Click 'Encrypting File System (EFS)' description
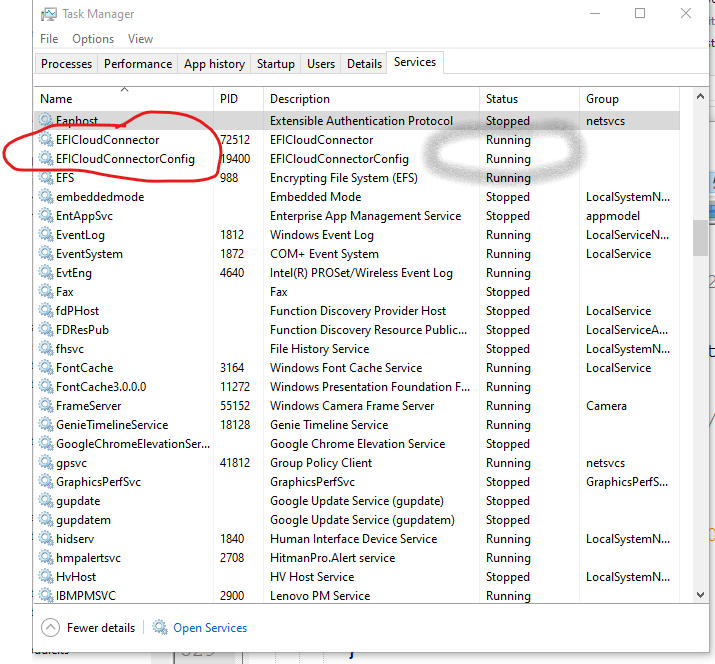 (344, 178)
